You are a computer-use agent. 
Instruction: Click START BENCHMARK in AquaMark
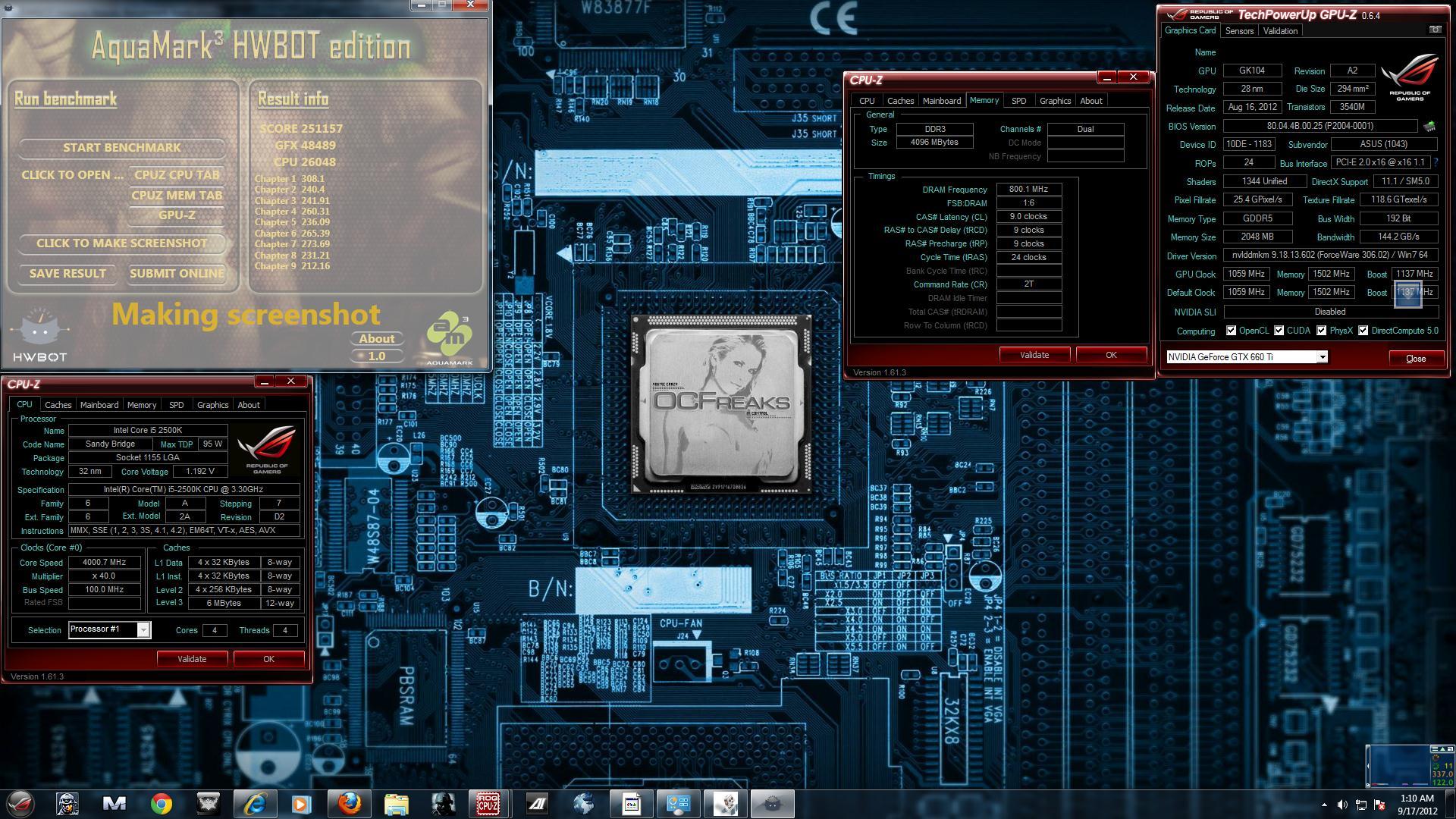pos(121,148)
